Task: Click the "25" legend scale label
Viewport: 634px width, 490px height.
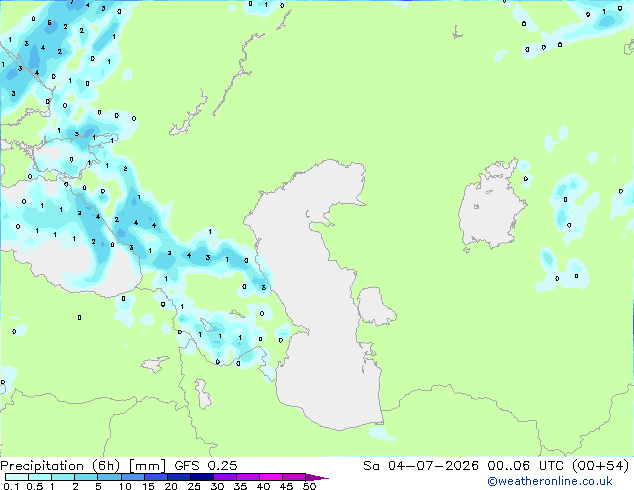Action: point(194,486)
